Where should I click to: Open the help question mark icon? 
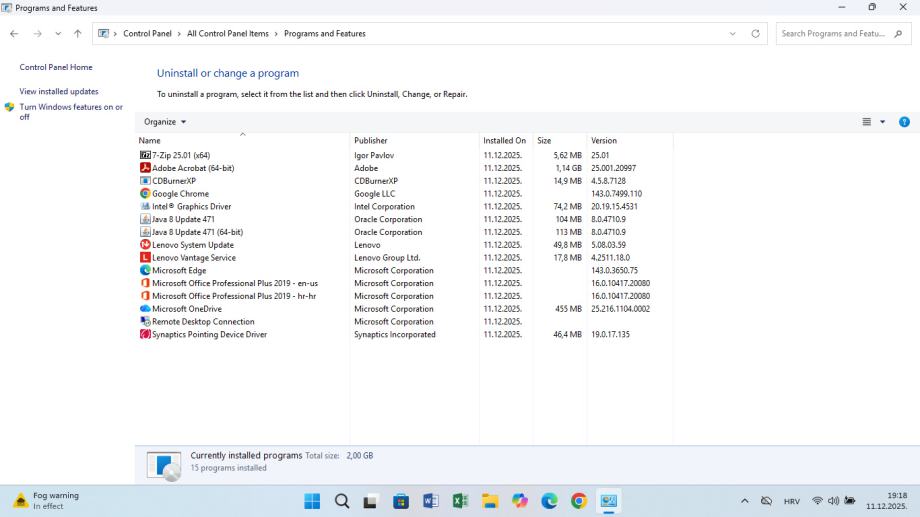[904, 122]
